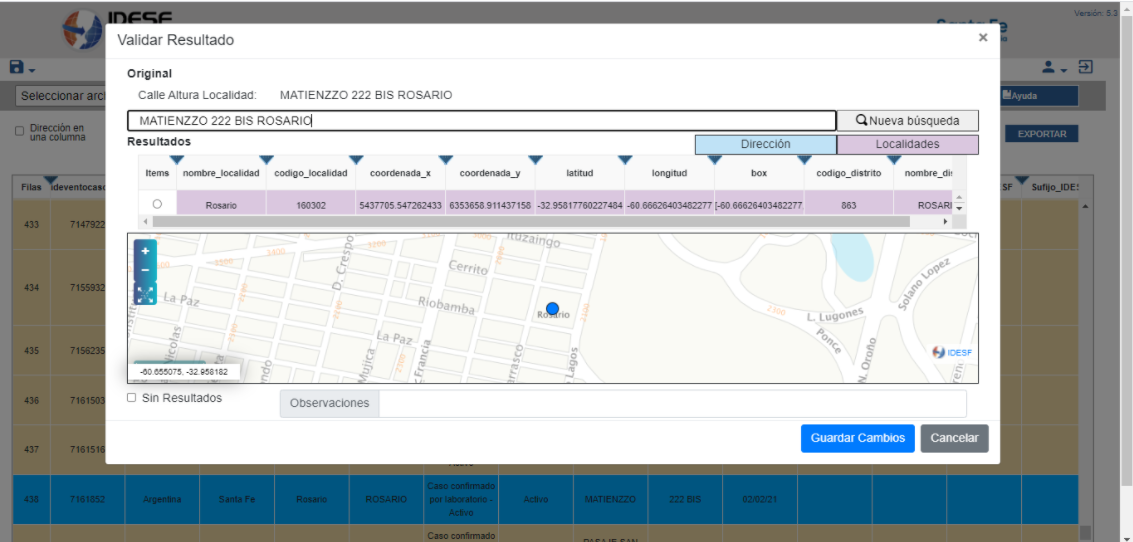Click background row 436
Image resolution: width=1133 pixels, height=542 pixels.
click(x=31, y=400)
